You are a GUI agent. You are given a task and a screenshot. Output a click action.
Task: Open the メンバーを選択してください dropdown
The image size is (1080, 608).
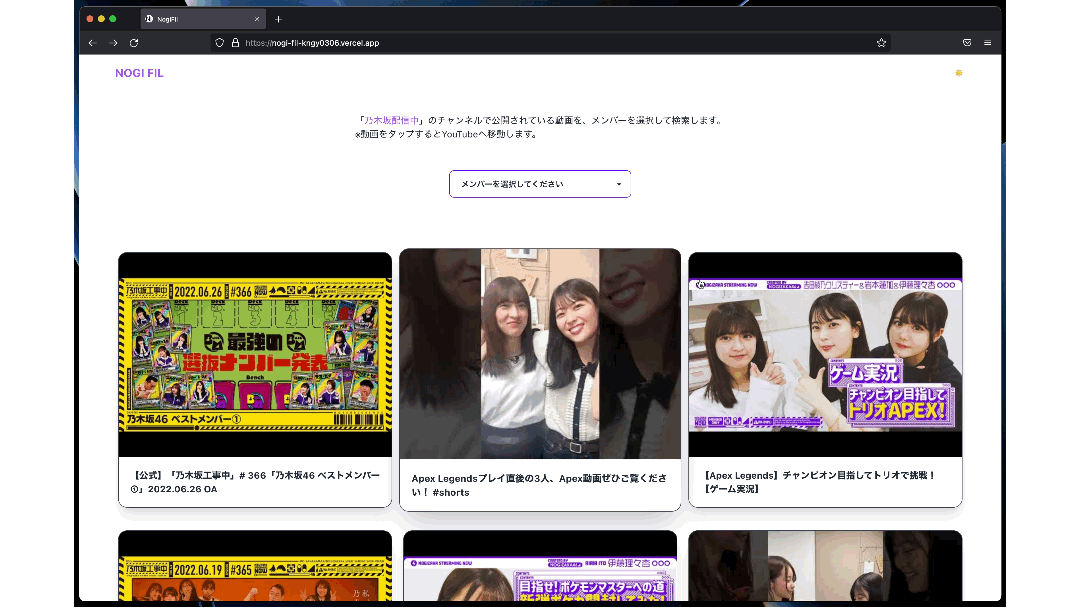540,184
